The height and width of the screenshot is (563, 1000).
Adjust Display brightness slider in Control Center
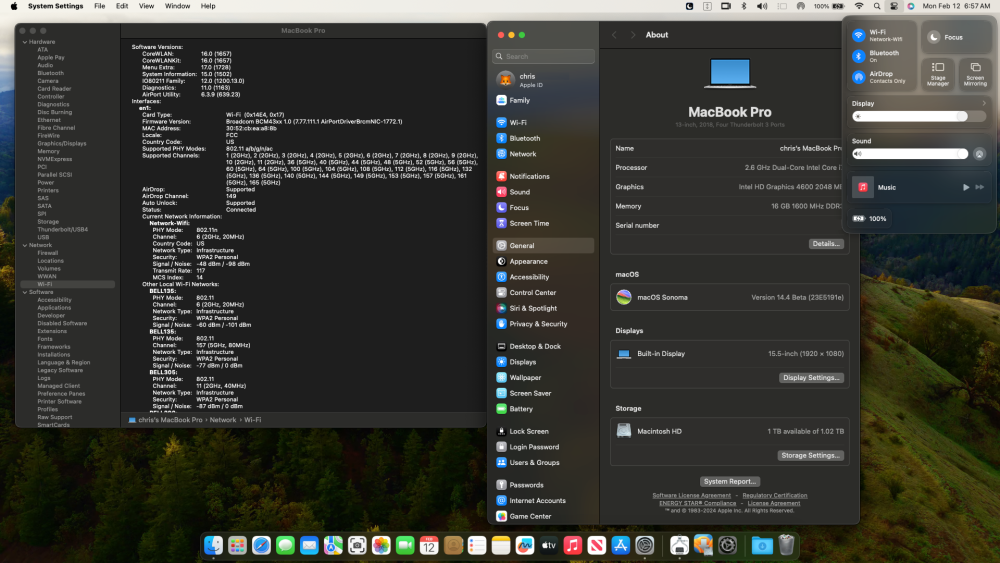pyautogui.click(x=918, y=116)
